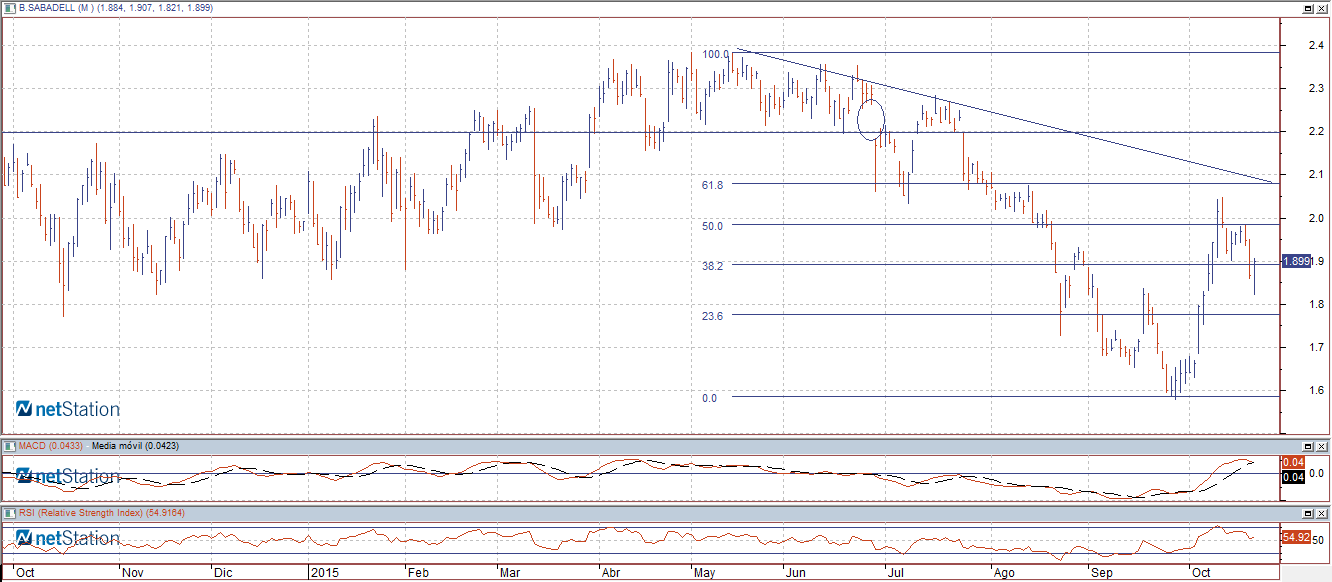The width and height of the screenshot is (1332, 582).
Task: Click the Dic label on time axis
Action: point(223,573)
